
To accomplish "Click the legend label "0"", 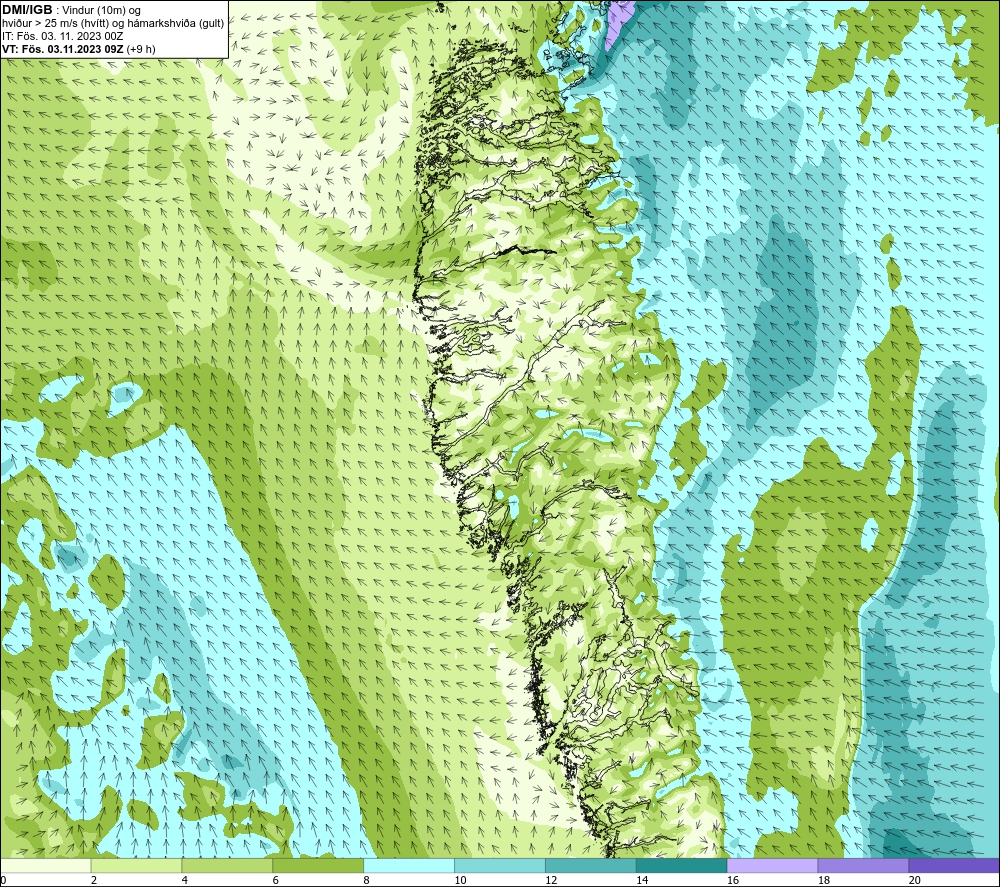I will (x=3, y=880).
